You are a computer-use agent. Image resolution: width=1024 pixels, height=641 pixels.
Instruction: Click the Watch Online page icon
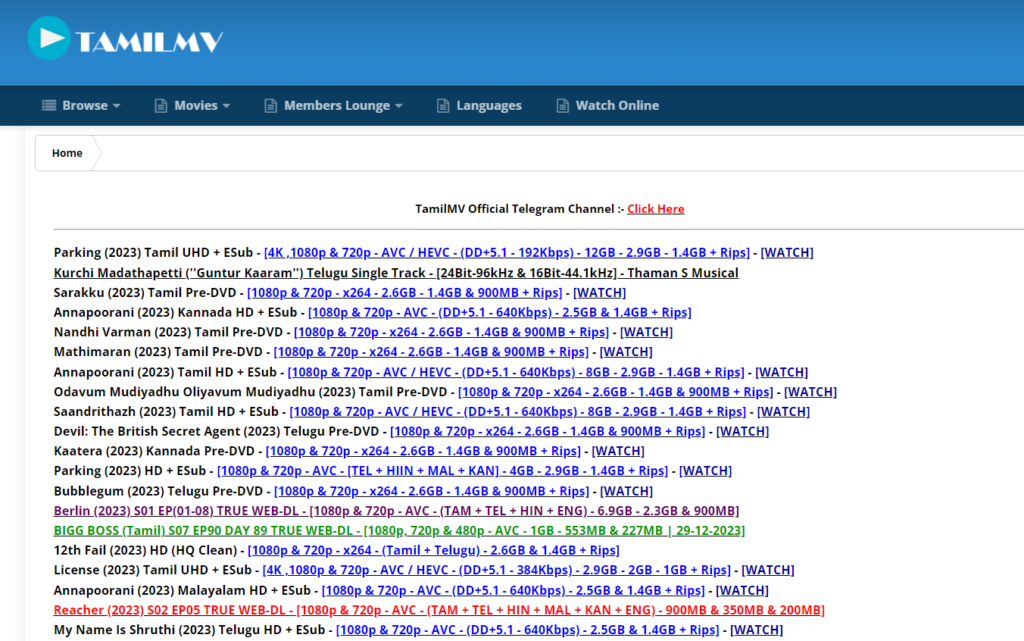[x=562, y=105]
